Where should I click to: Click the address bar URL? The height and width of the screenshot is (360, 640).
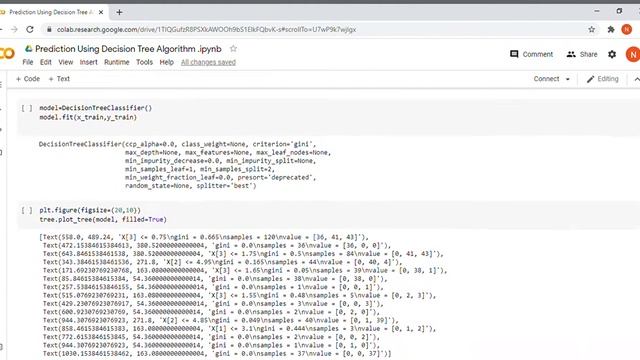tap(206, 29)
